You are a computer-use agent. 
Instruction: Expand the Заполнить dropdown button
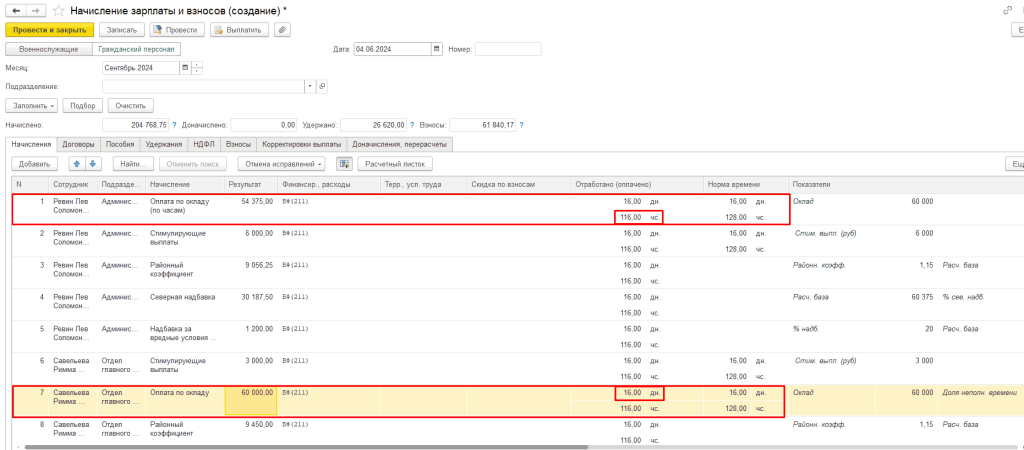coord(33,105)
